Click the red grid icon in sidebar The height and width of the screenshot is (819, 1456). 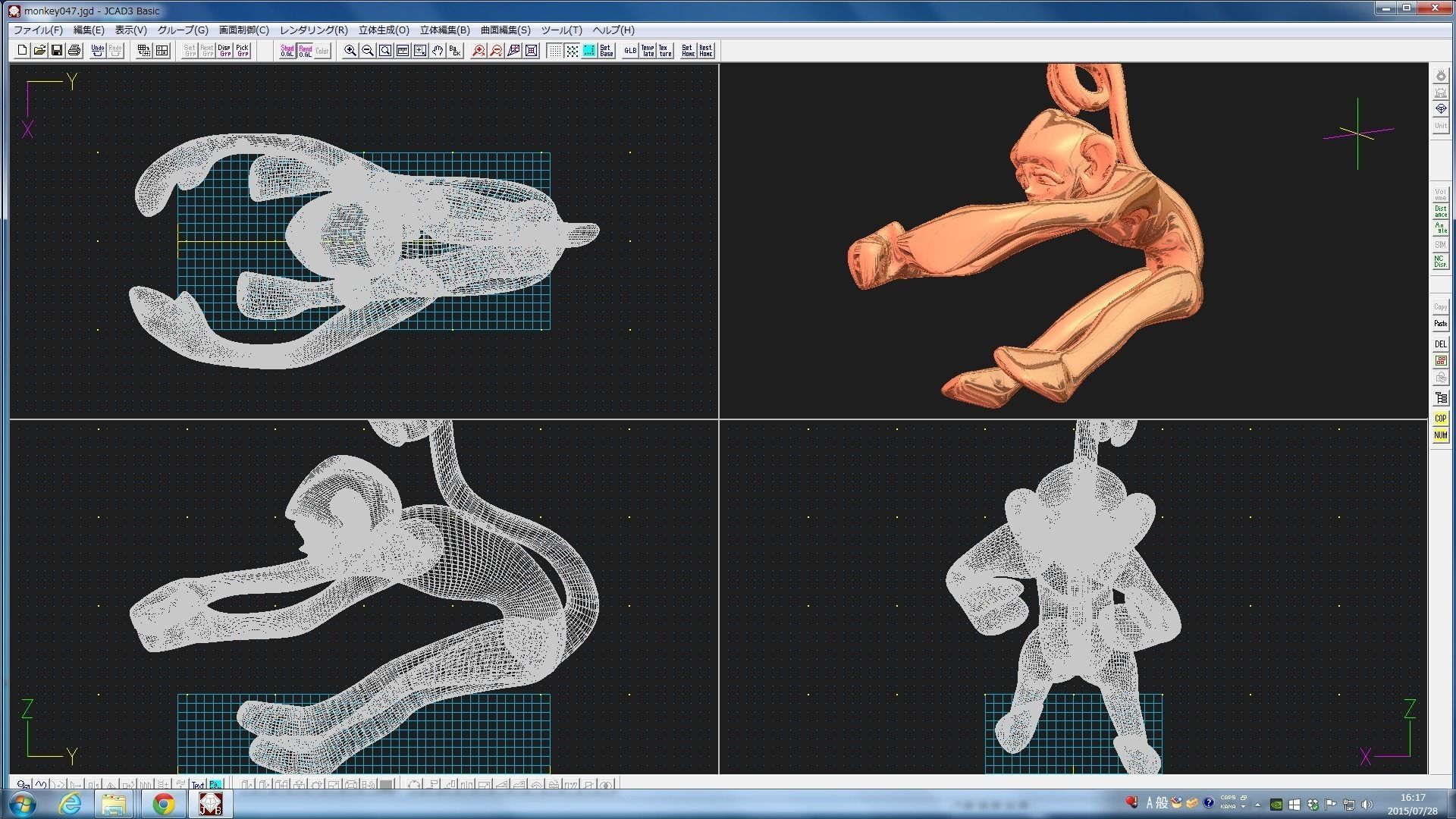(1440, 361)
